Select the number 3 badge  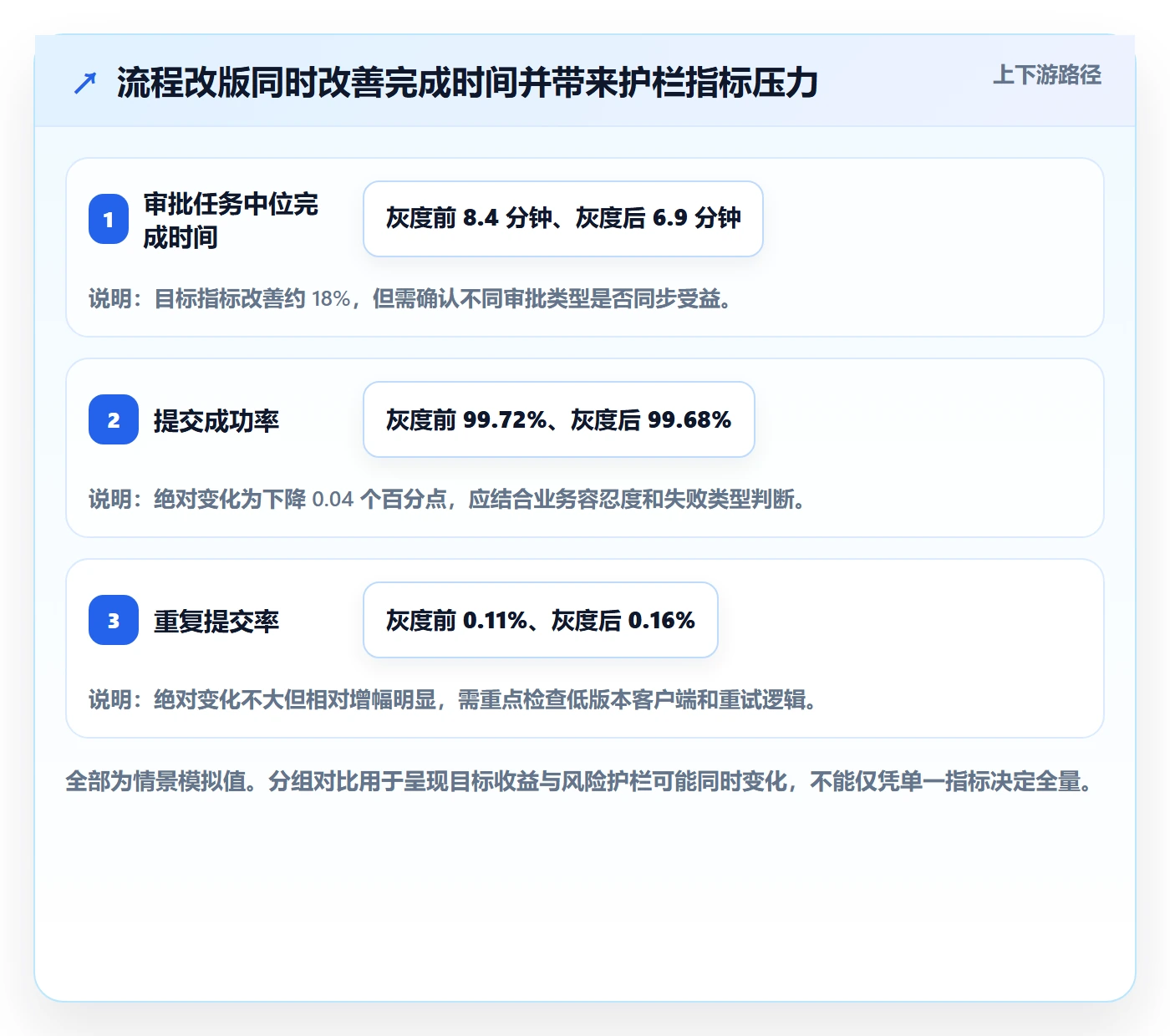click(x=114, y=620)
